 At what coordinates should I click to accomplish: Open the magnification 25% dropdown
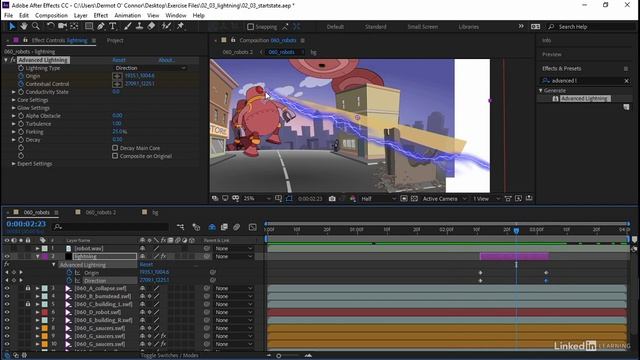pyautogui.click(x=257, y=199)
